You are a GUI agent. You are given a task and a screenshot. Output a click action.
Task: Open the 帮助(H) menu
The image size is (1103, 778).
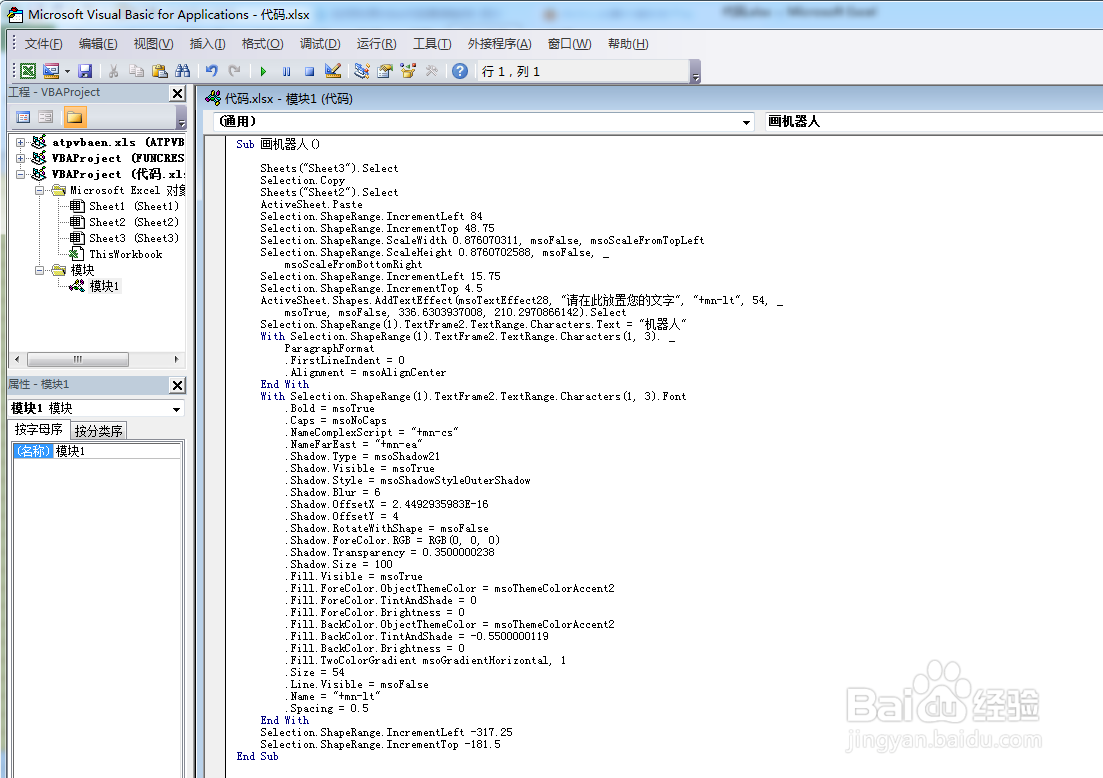point(627,44)
